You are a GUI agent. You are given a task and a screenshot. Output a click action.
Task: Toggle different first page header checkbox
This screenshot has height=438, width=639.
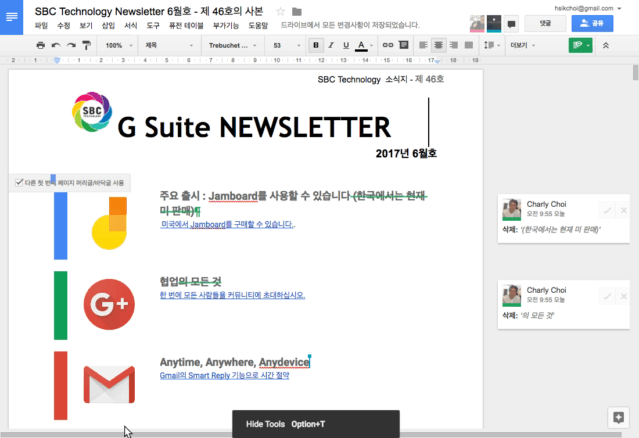pyautogui.click(x=19, y=182)
